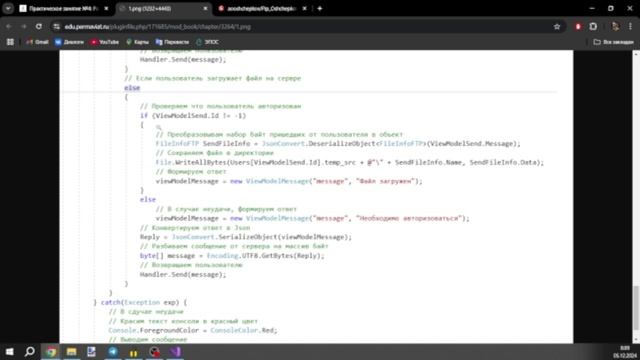Go back to previous page
Image resolution: width=640 pixels, height=360 pixels.
pos(9,27)
